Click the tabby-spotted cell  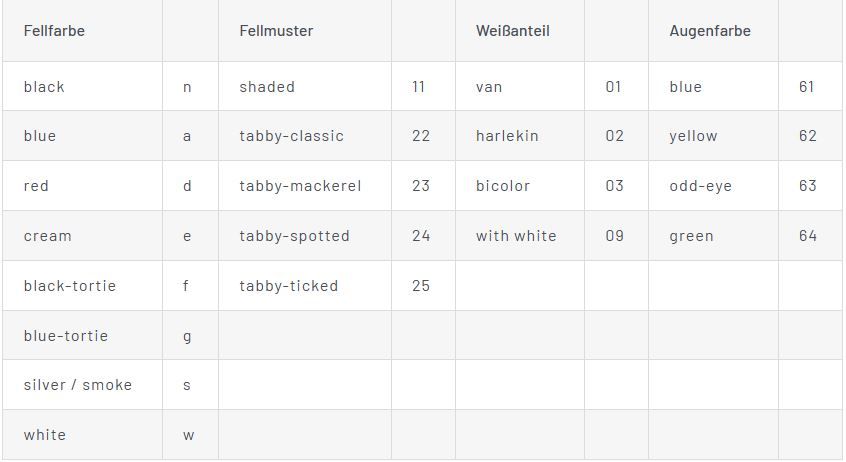[x=294, y=236]
